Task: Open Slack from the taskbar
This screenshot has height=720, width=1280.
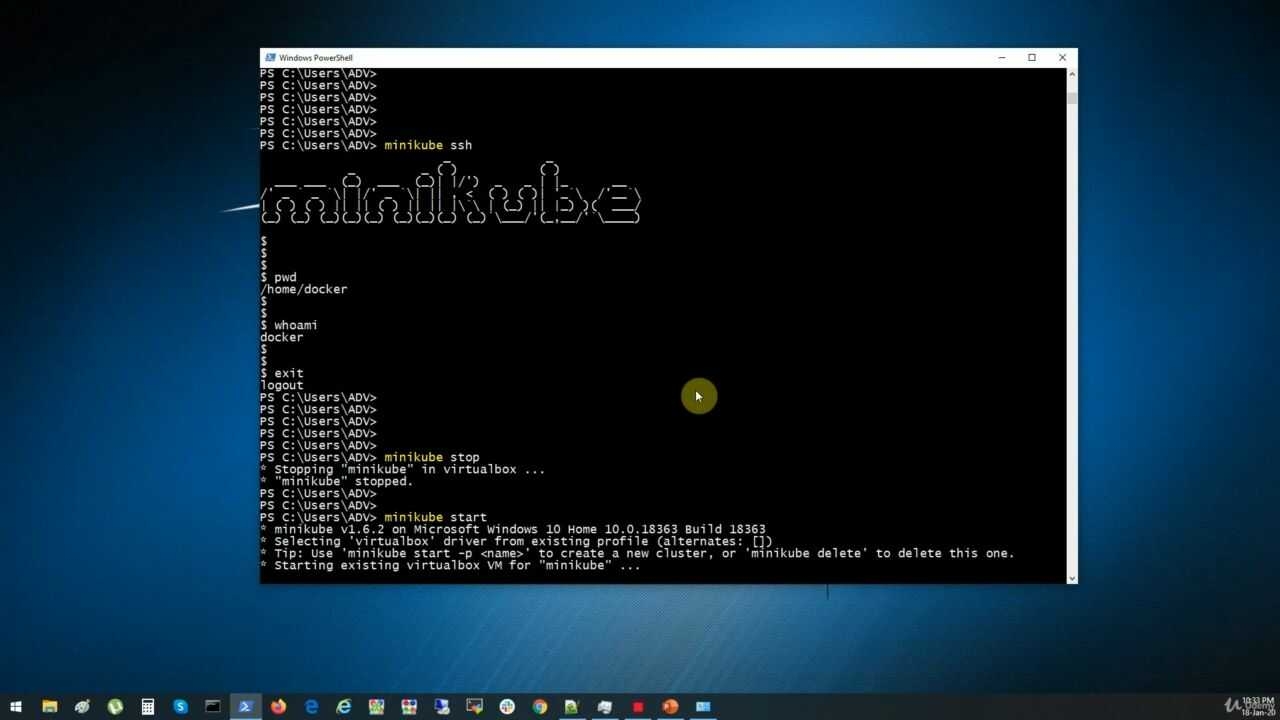Action: click(507, 706)
